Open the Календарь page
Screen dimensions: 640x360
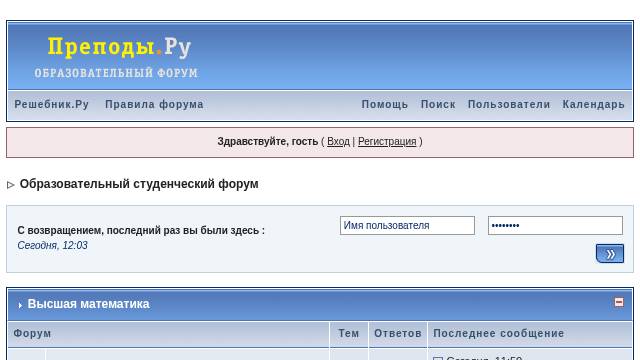[x=593, y=104]
